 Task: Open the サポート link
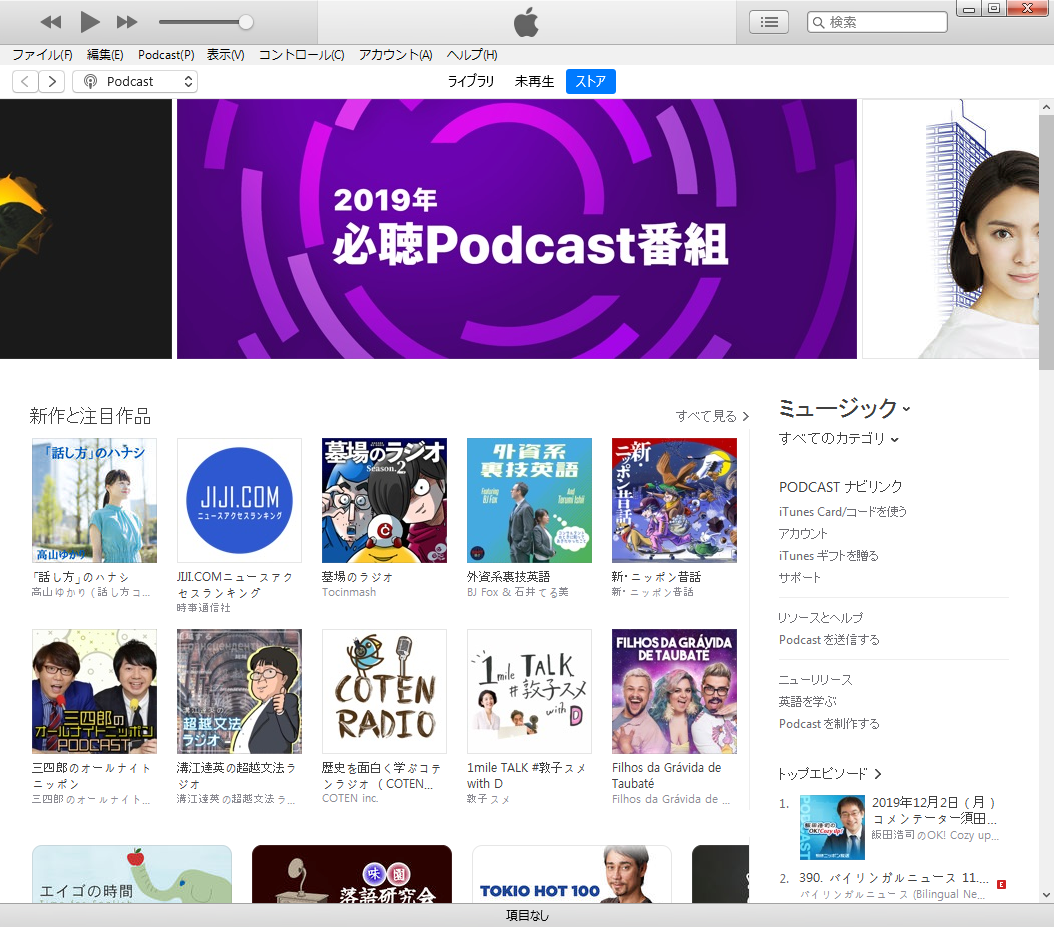click(800, 577)
